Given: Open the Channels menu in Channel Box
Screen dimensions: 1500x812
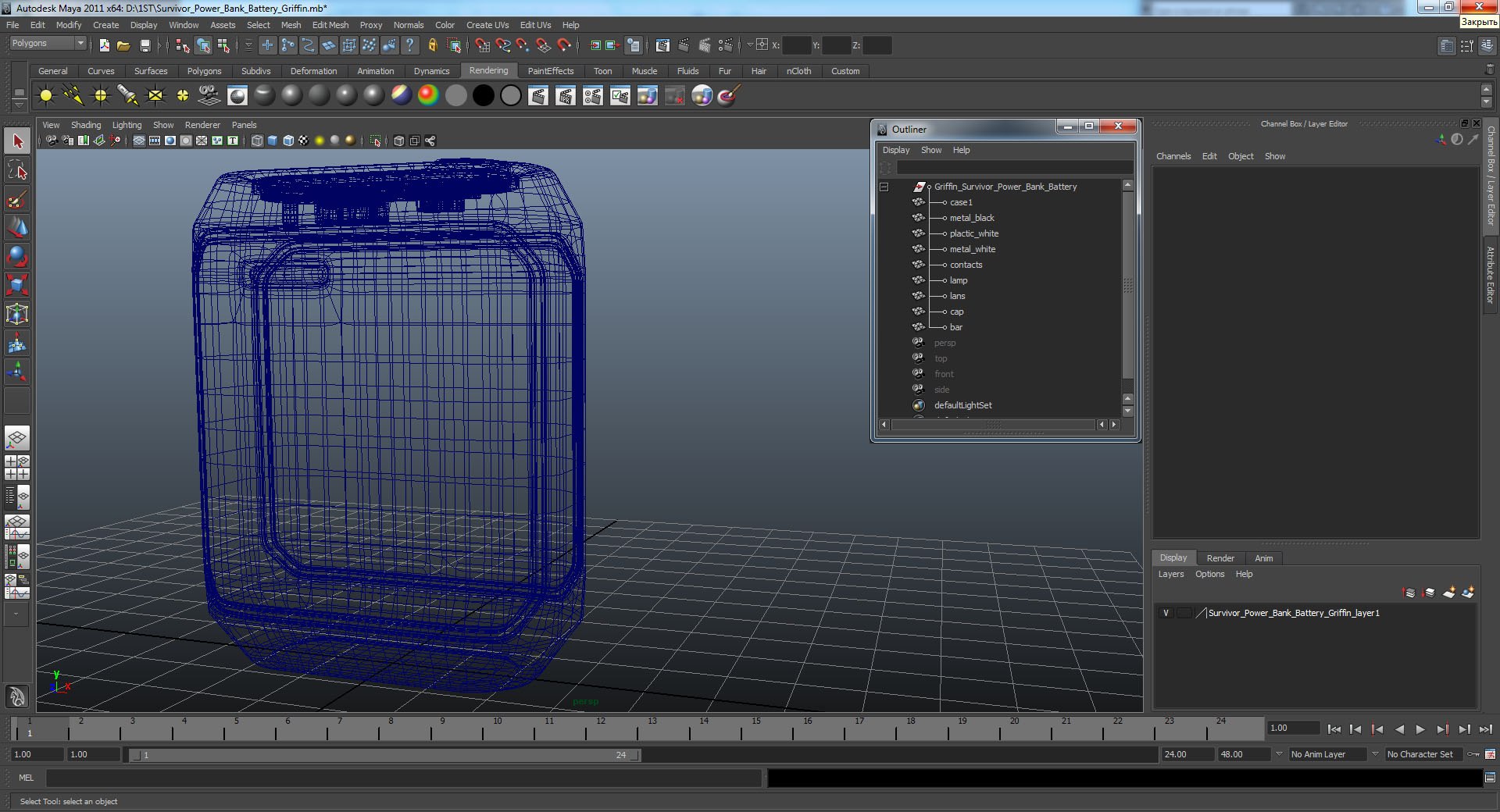Looking at the screenshot, I should click(x=1173, y=156).
